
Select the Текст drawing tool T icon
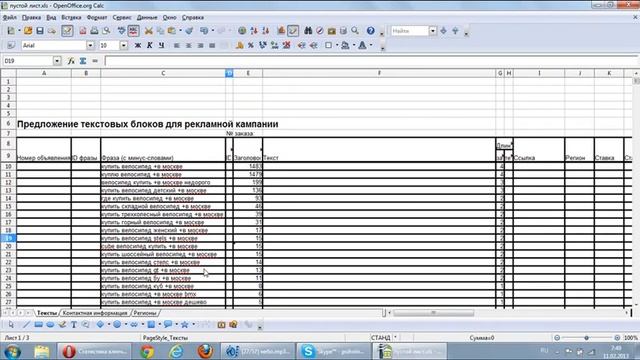click(74, 325)
